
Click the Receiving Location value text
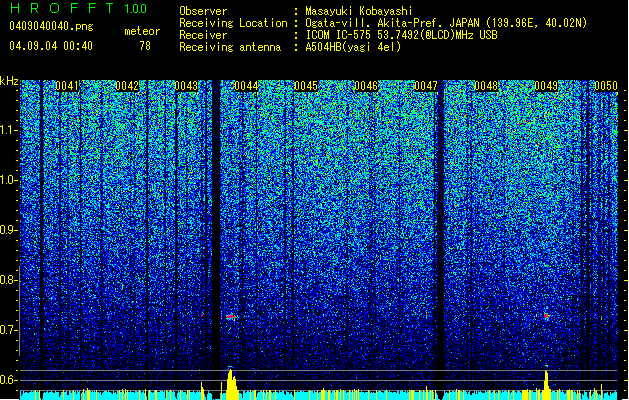click(x=446, y=23)
